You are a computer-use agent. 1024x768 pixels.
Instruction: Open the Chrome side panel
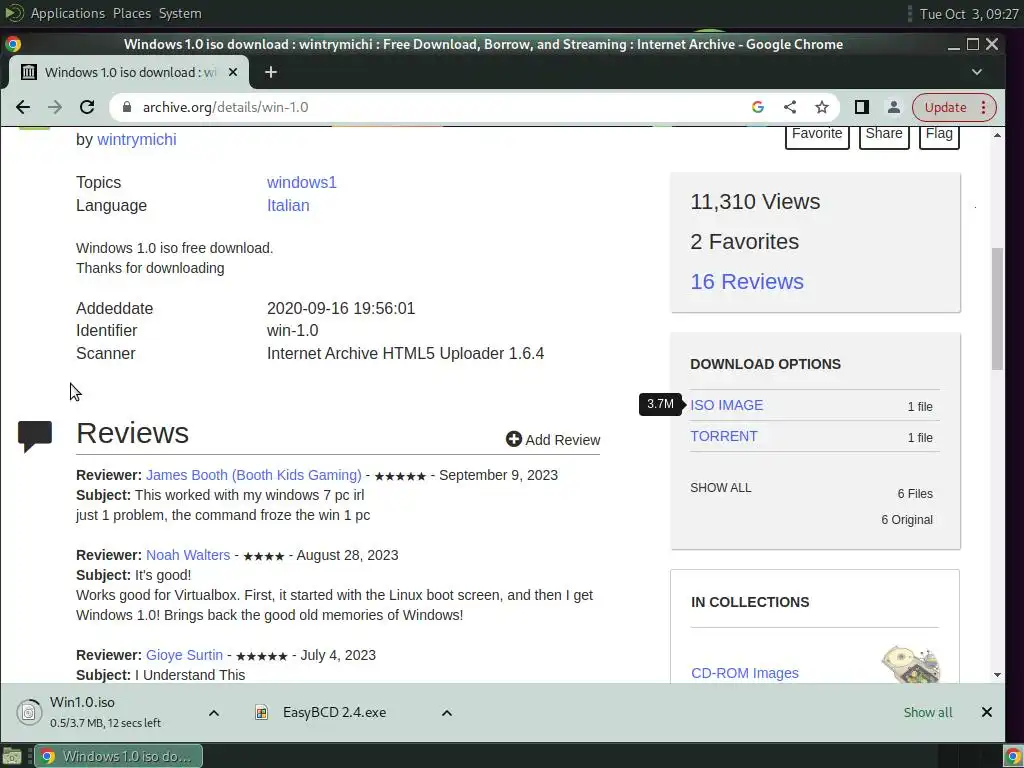[861, 107]
